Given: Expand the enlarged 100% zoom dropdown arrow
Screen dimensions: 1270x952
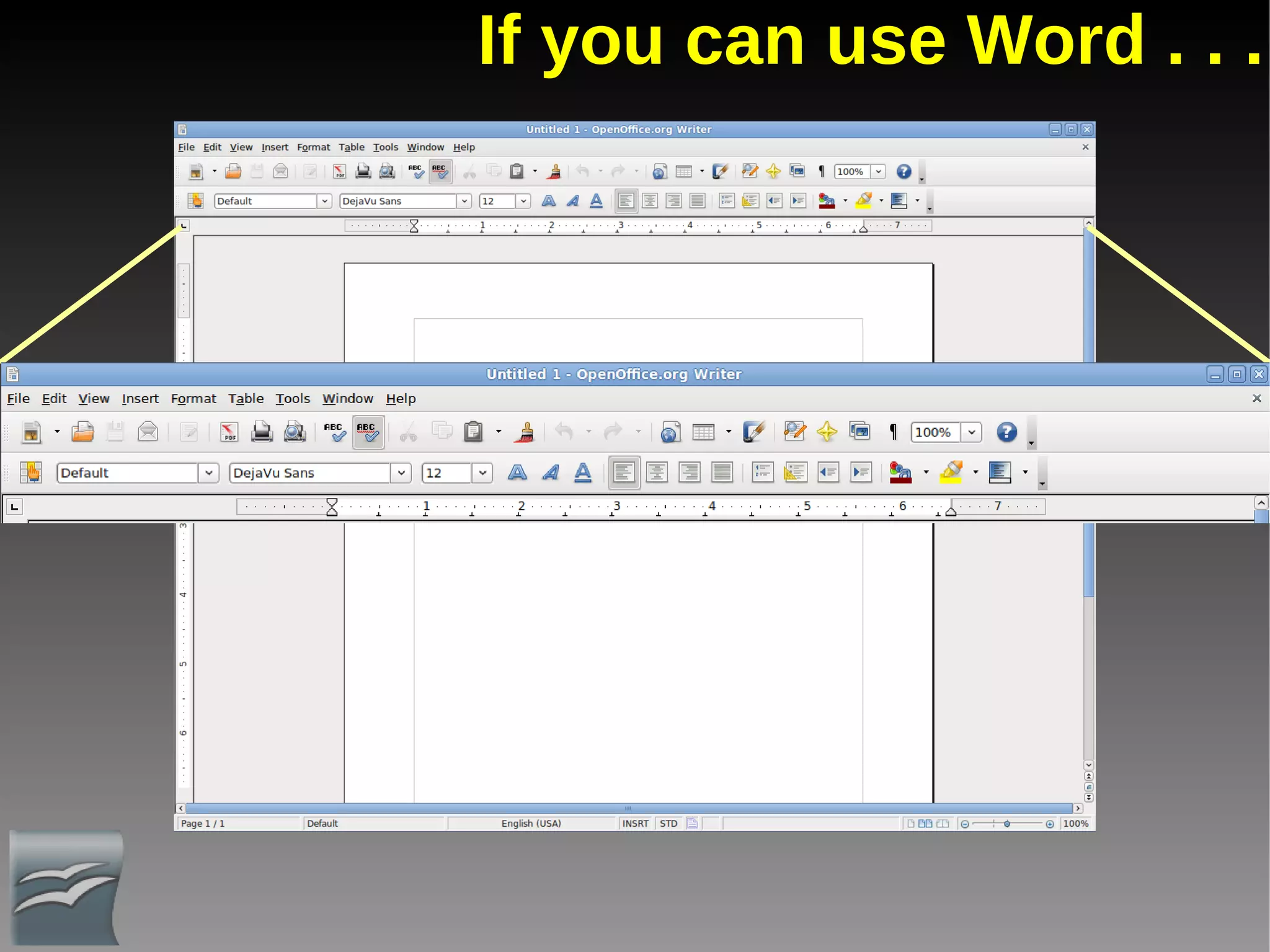Looking at the screenshot, I should click(x=971, y=432).
